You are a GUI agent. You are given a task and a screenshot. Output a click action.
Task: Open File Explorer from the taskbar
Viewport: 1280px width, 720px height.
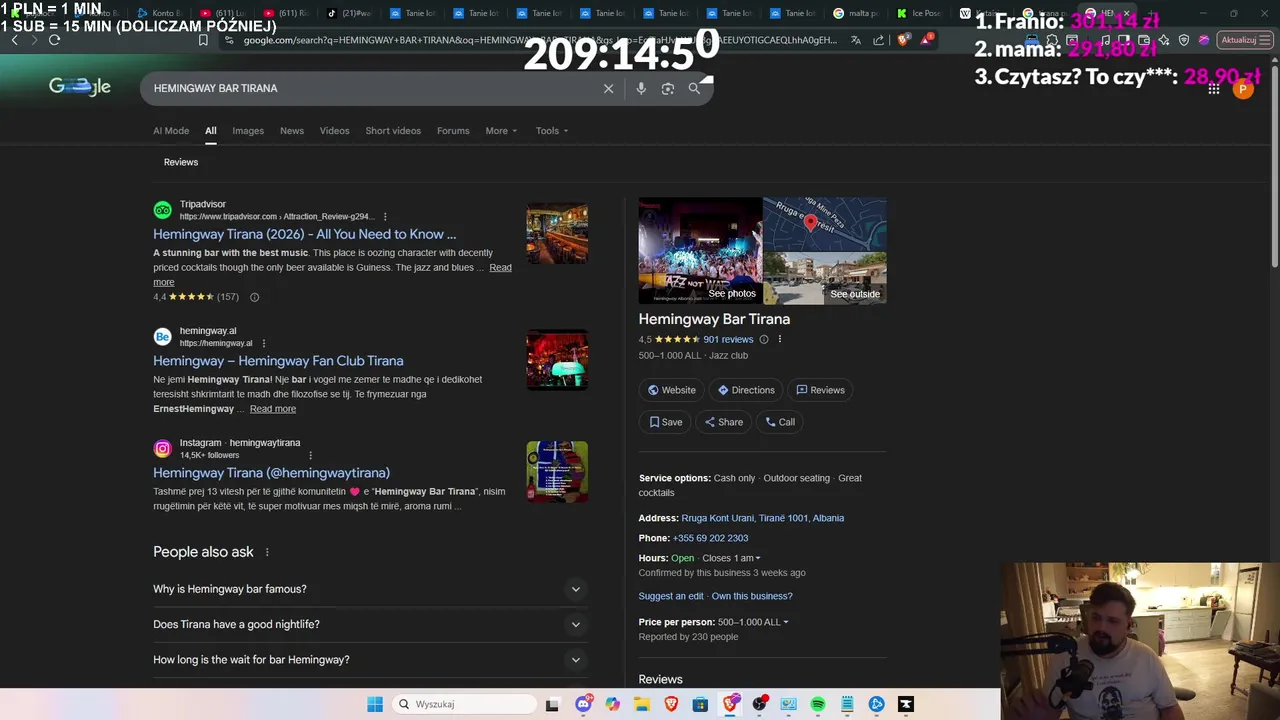(641, 704)
